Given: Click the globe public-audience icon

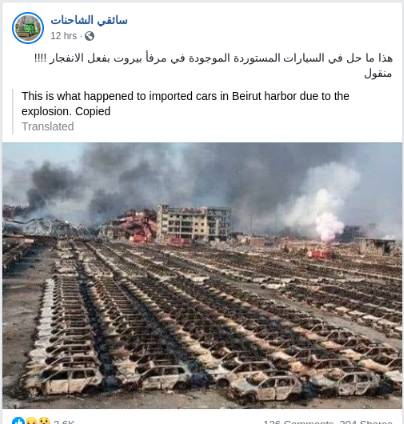Looking at the screenshot, I should pos(89,36).
